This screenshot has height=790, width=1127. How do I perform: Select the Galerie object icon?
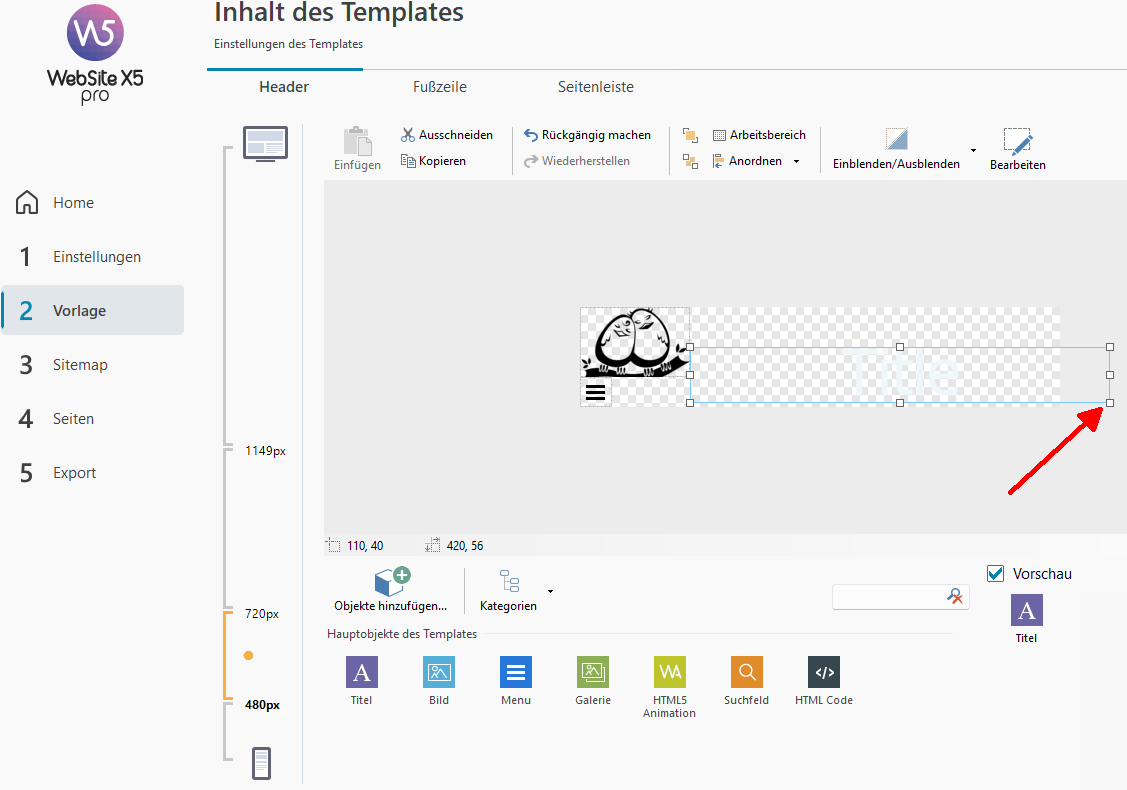[x=593, y=672]
